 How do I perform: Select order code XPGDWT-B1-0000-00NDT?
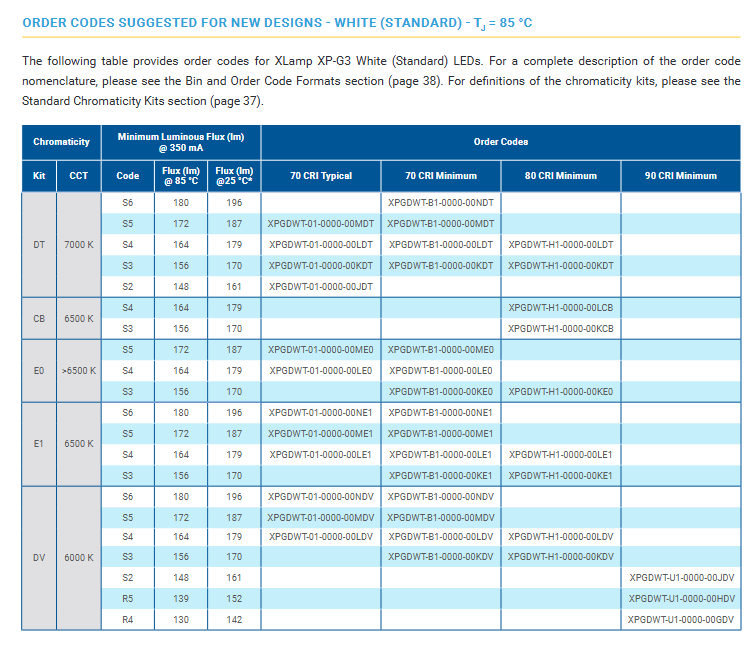pyautogui.click(x=441, y=202)
